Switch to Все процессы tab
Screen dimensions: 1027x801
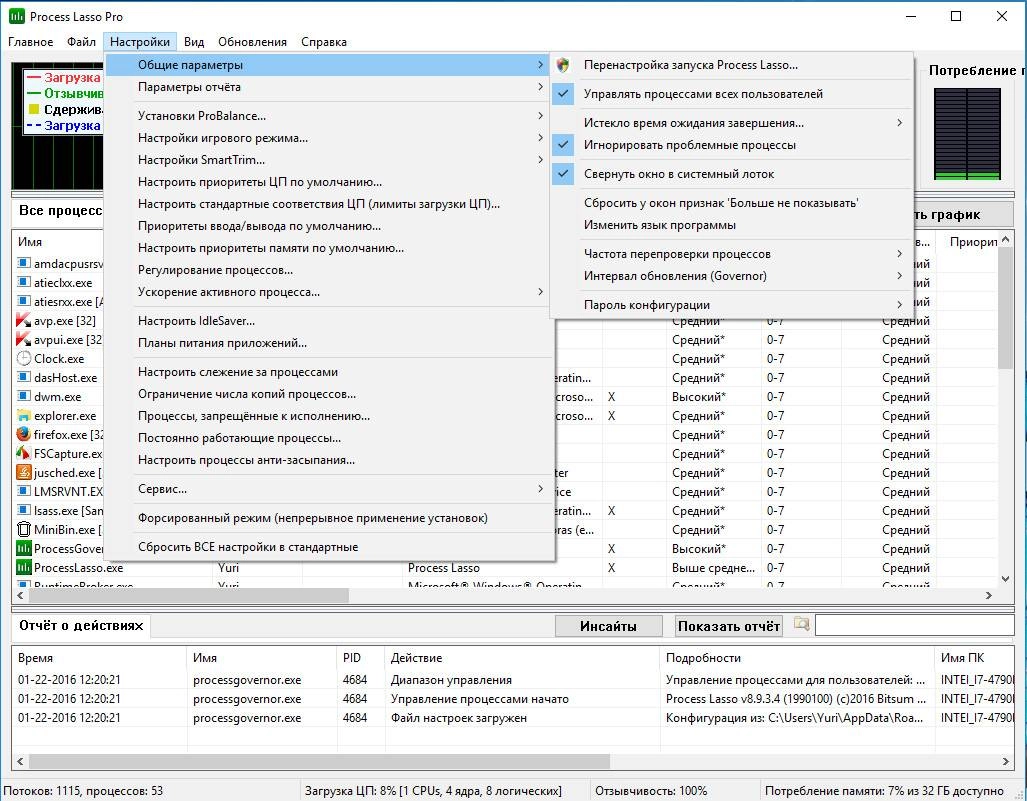(x=59, y=211)
